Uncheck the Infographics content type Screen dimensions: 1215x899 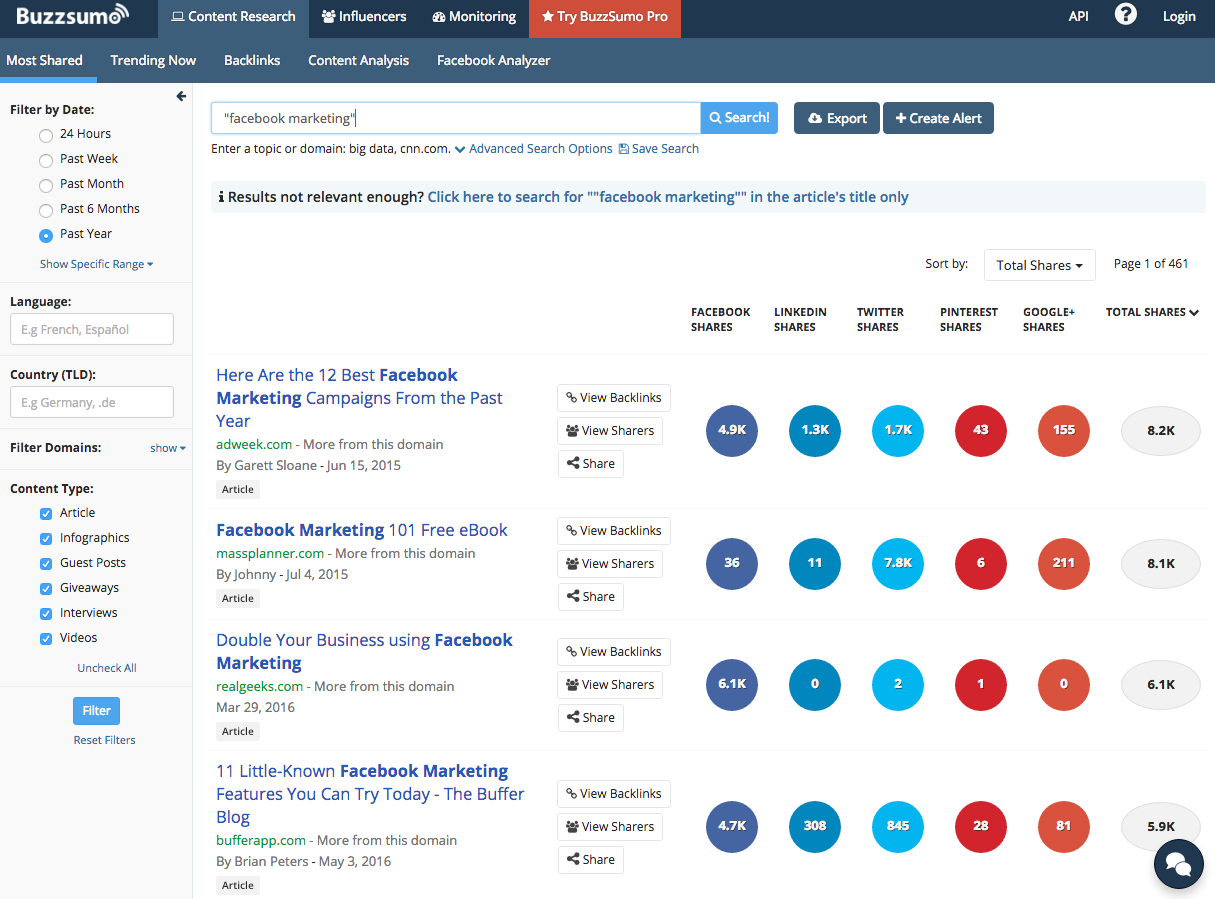point(46,538)
